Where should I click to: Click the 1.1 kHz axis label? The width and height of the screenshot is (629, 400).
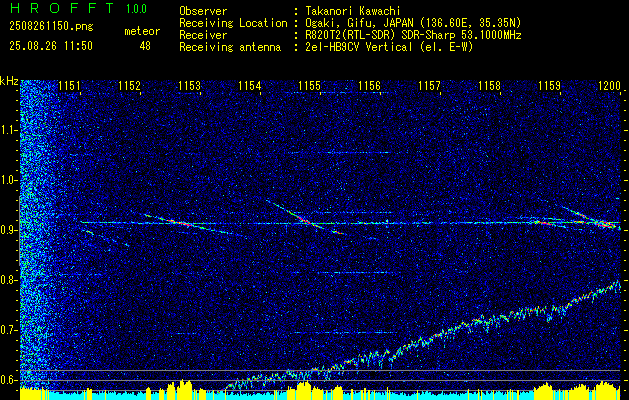click(x=9, y=130)
